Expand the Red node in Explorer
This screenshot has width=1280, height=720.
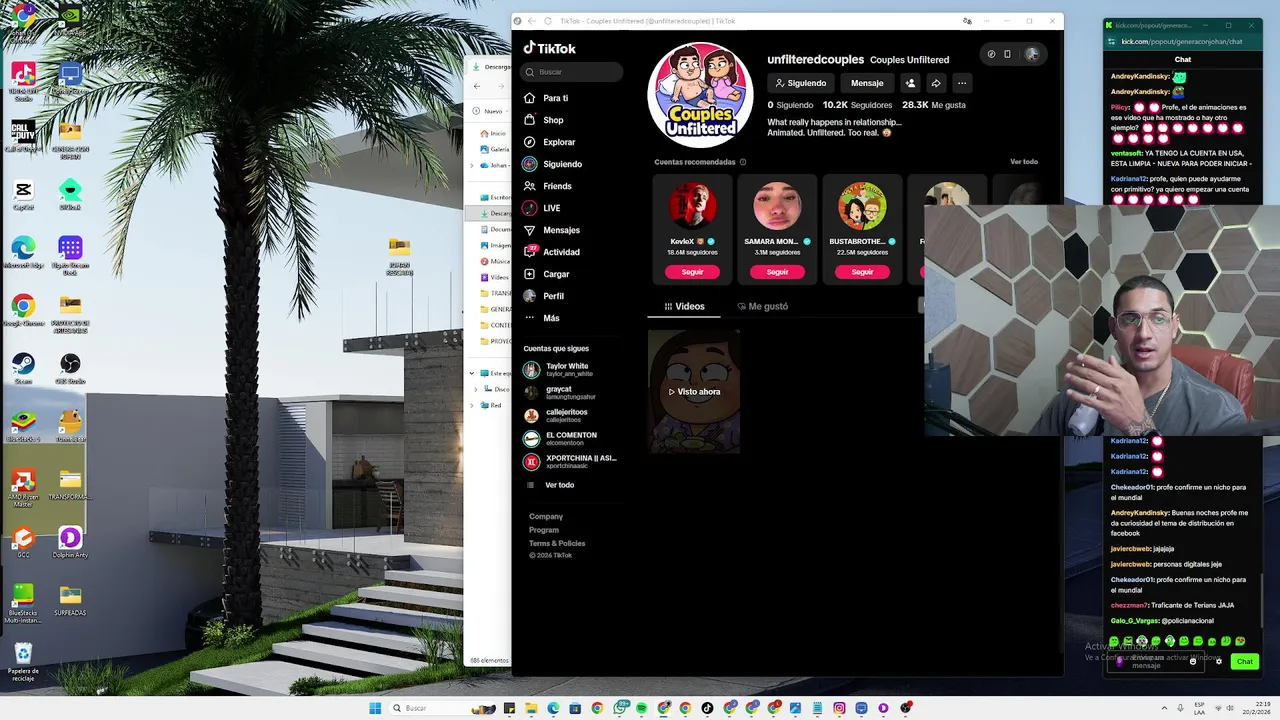click(x=473, y=405)
